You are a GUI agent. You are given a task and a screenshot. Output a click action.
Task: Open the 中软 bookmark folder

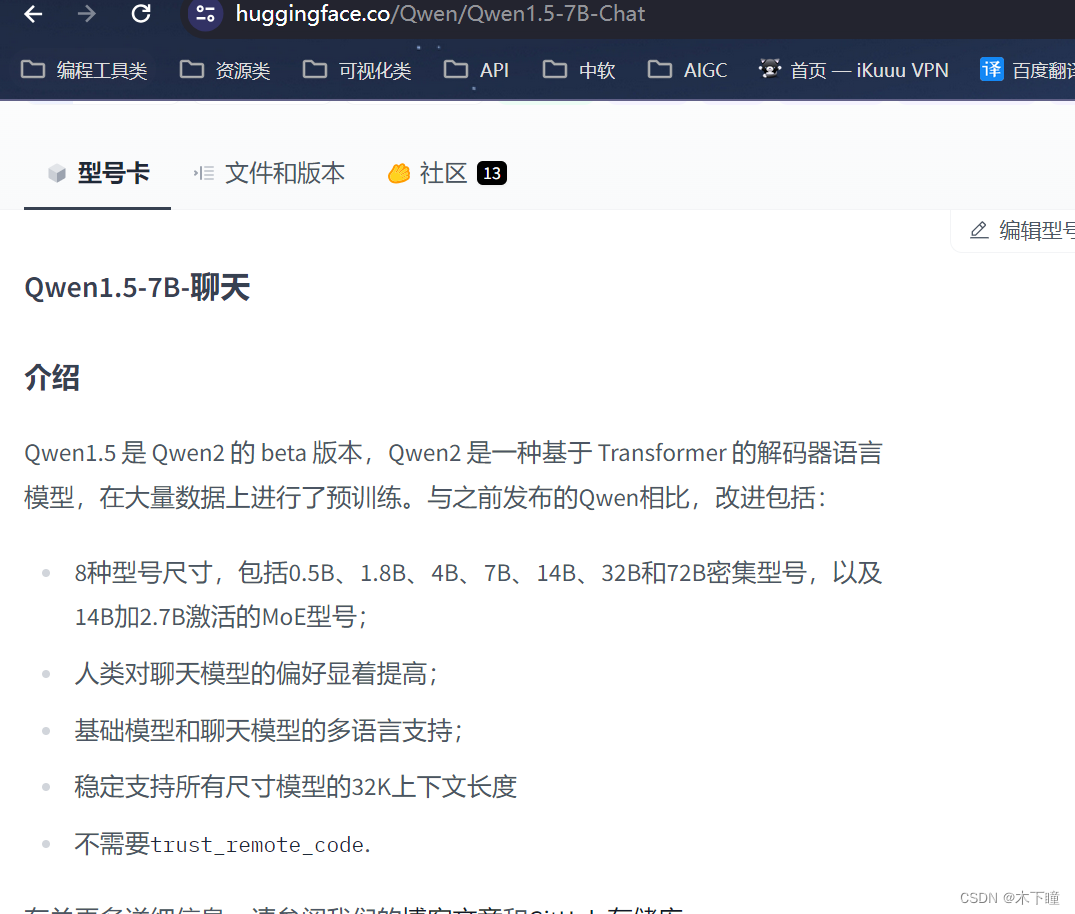click(x=577, y=69)
